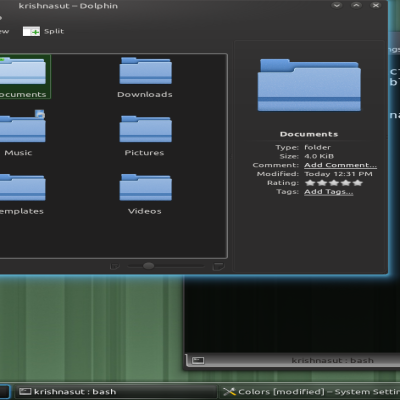
Task: Click the black Konsole terminal area
Action: [x=292, y=315]
